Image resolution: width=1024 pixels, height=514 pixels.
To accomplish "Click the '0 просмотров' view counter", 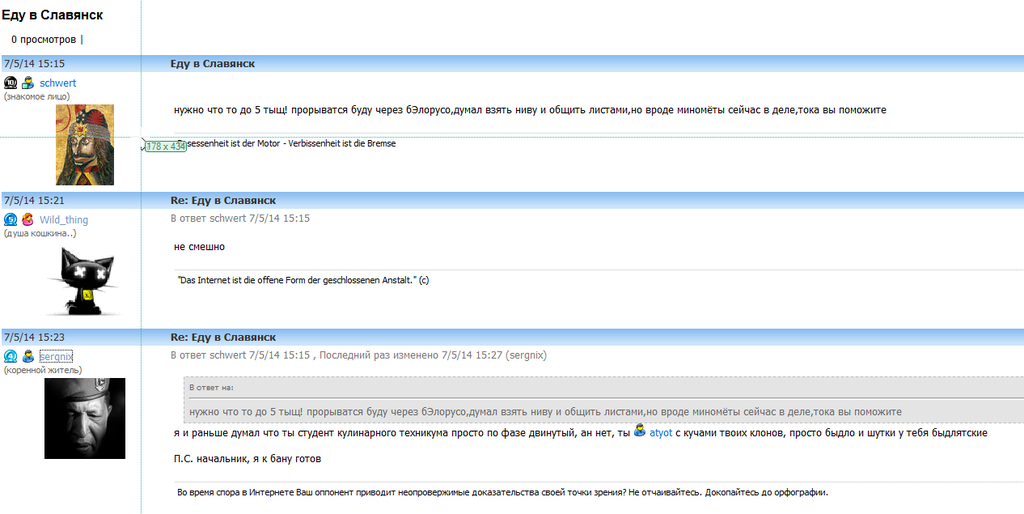I will (43, 39).
